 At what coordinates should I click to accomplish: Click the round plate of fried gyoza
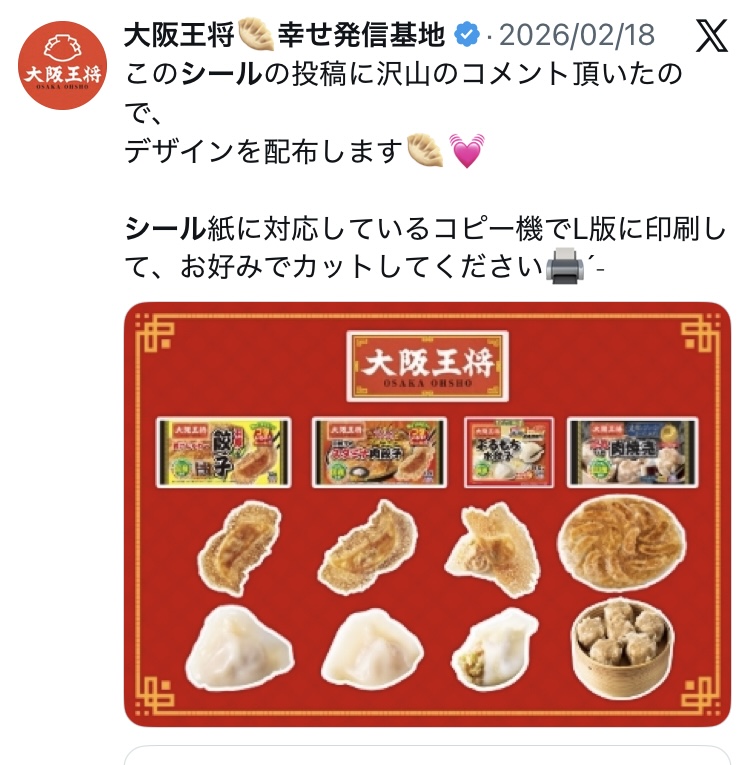point(622,544)
